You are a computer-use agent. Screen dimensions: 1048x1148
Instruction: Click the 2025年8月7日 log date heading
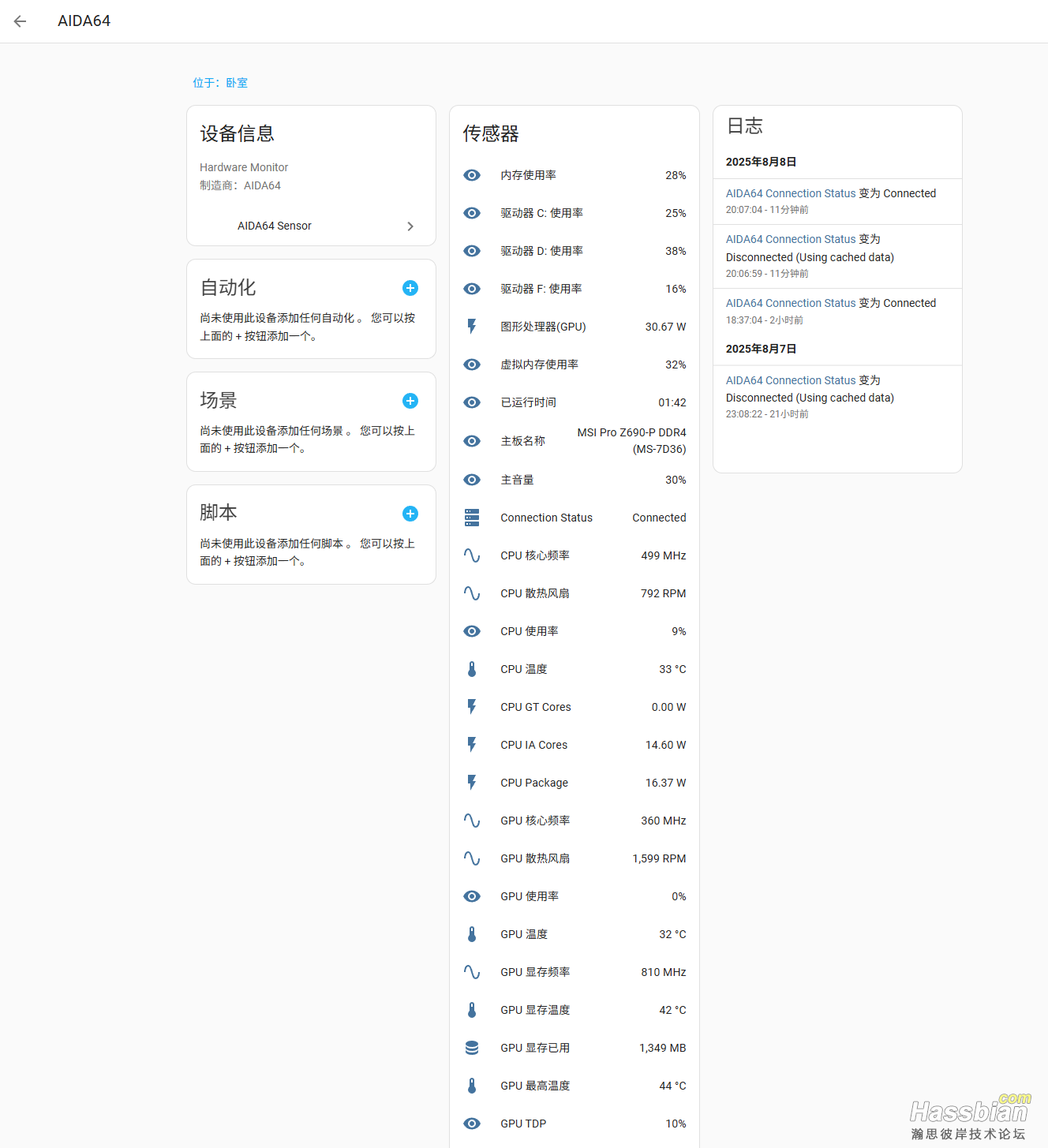coord(762,349)
